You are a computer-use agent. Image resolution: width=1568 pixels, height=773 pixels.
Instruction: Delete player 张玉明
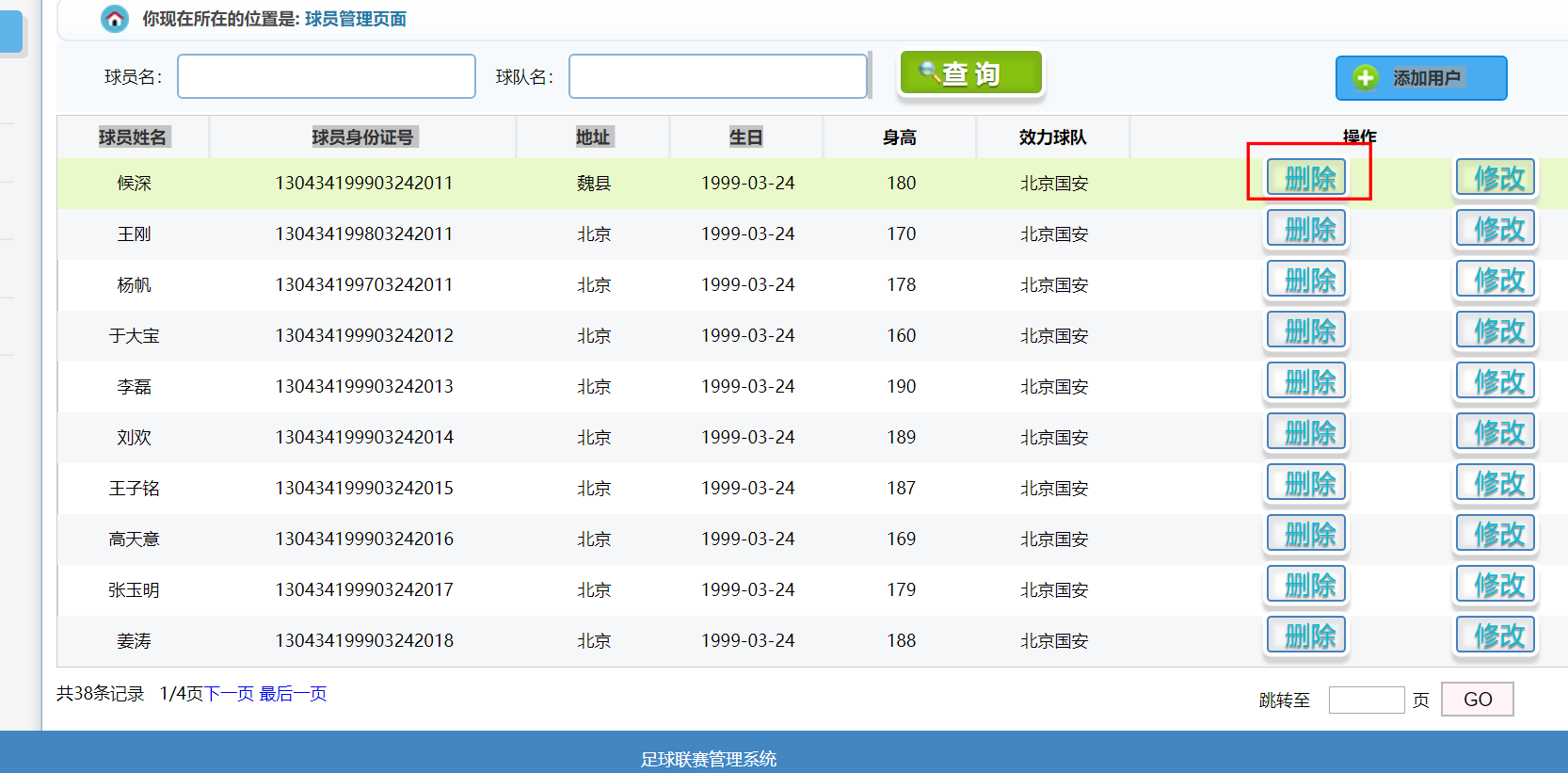(1306, 584)
